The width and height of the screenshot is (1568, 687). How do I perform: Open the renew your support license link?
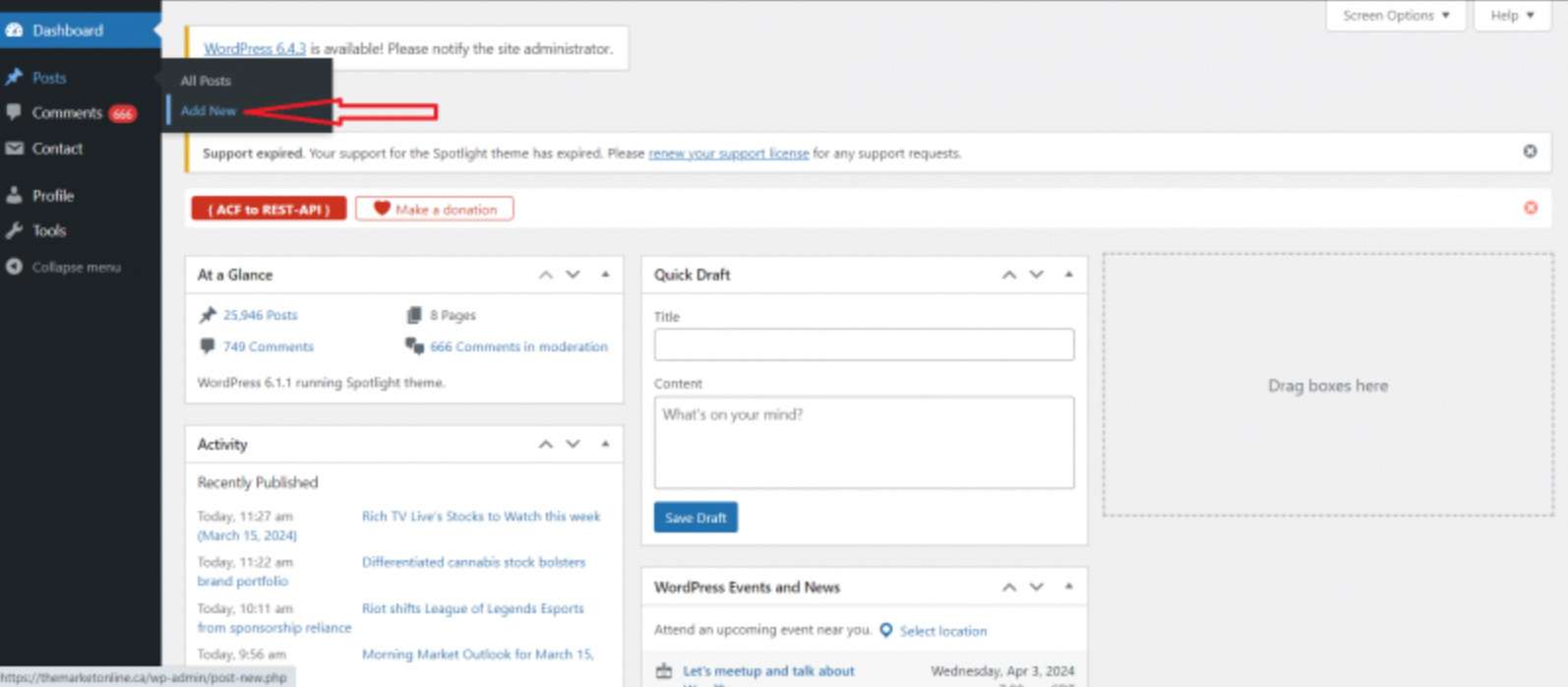728,154
